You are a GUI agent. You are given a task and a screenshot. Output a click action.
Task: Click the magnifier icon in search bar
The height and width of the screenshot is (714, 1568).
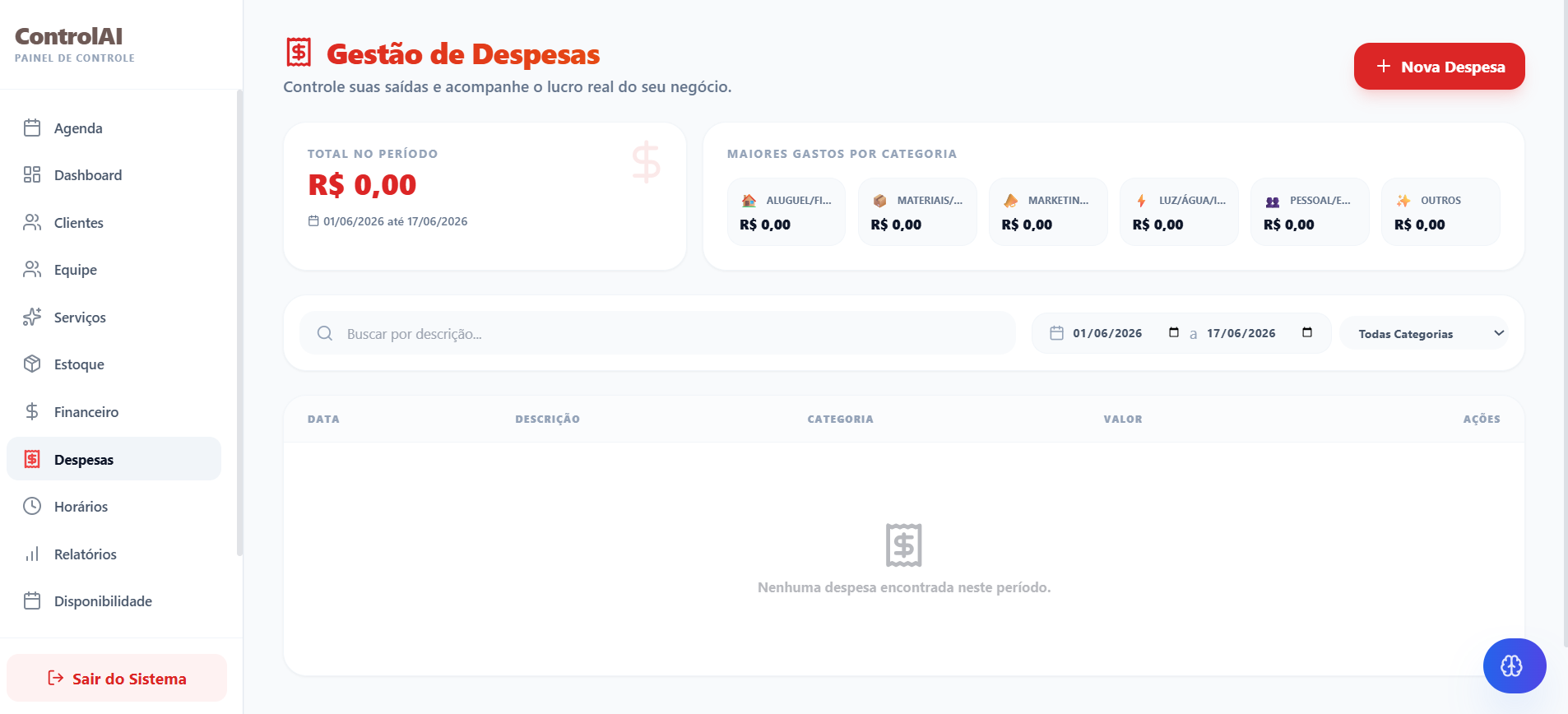pyautogui.click(x=325, y=333)
